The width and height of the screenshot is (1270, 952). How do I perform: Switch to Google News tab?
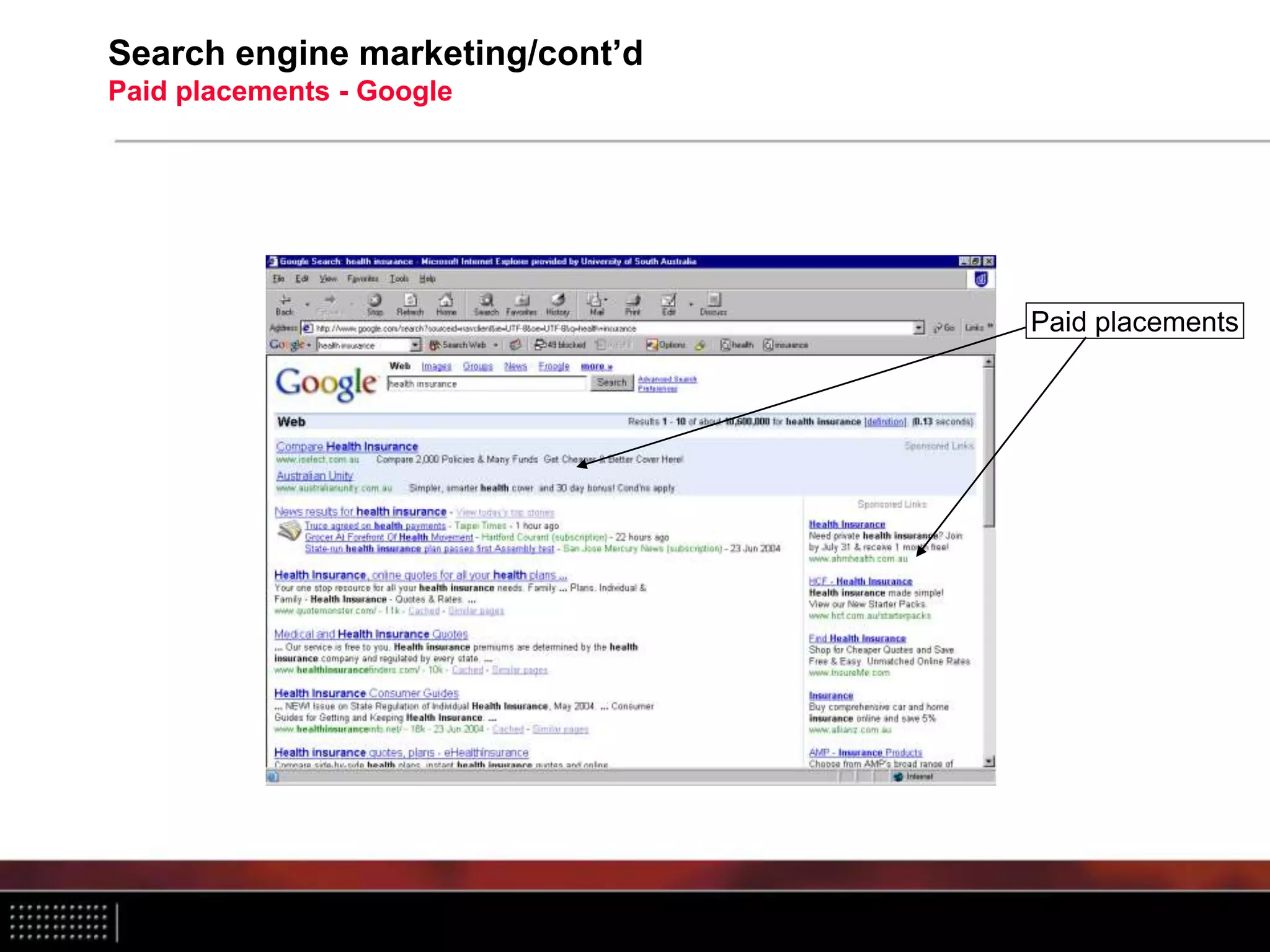(515, 366)
